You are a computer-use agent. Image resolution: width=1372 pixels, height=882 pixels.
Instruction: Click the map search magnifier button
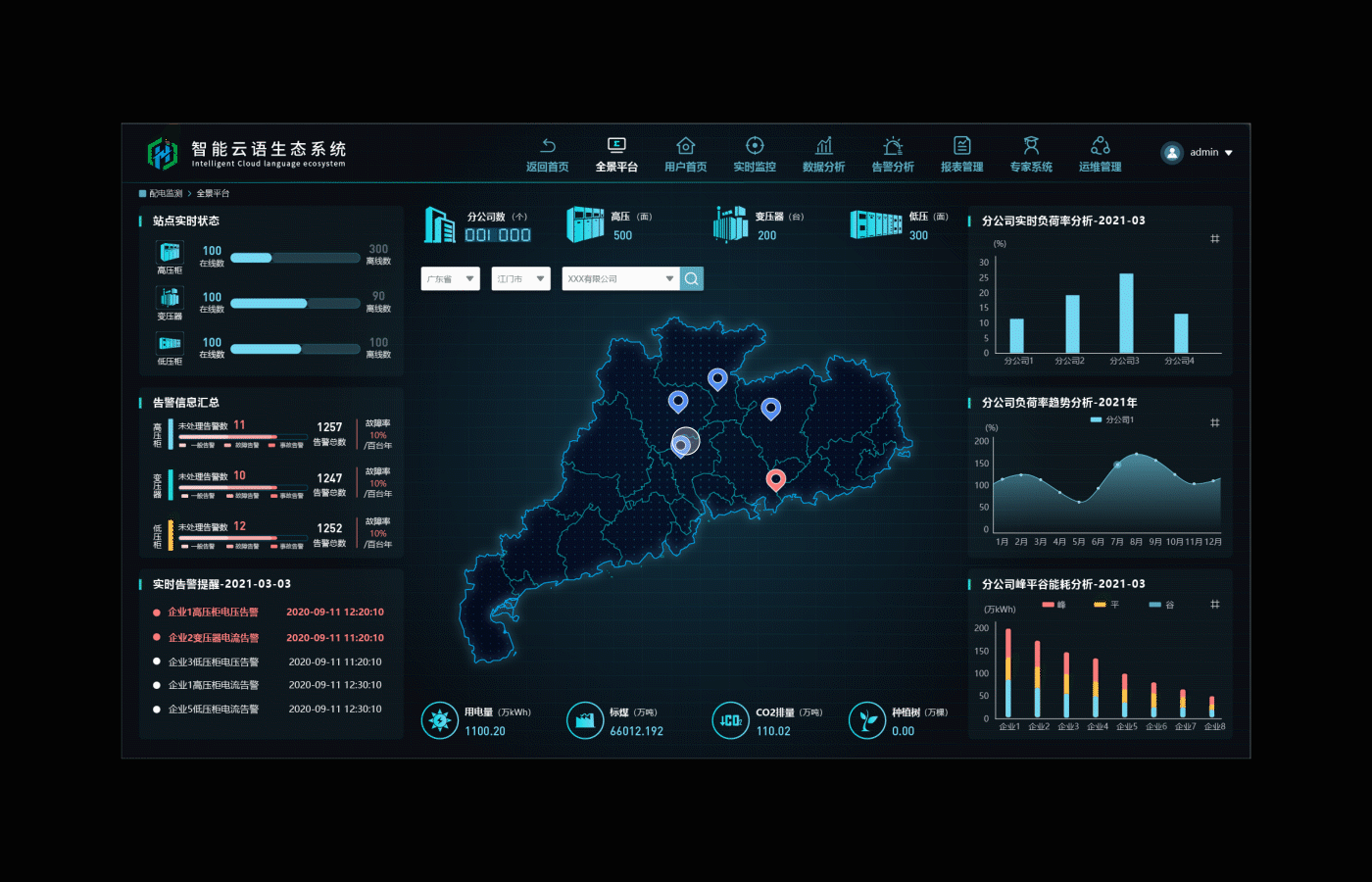(692, 279)
